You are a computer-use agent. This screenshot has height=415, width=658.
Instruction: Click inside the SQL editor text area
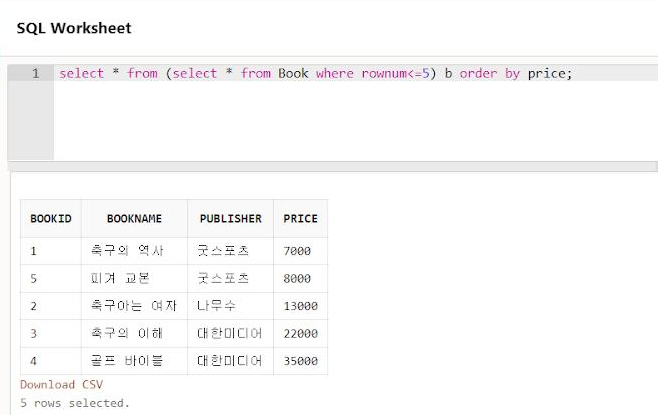click(356, 112)
